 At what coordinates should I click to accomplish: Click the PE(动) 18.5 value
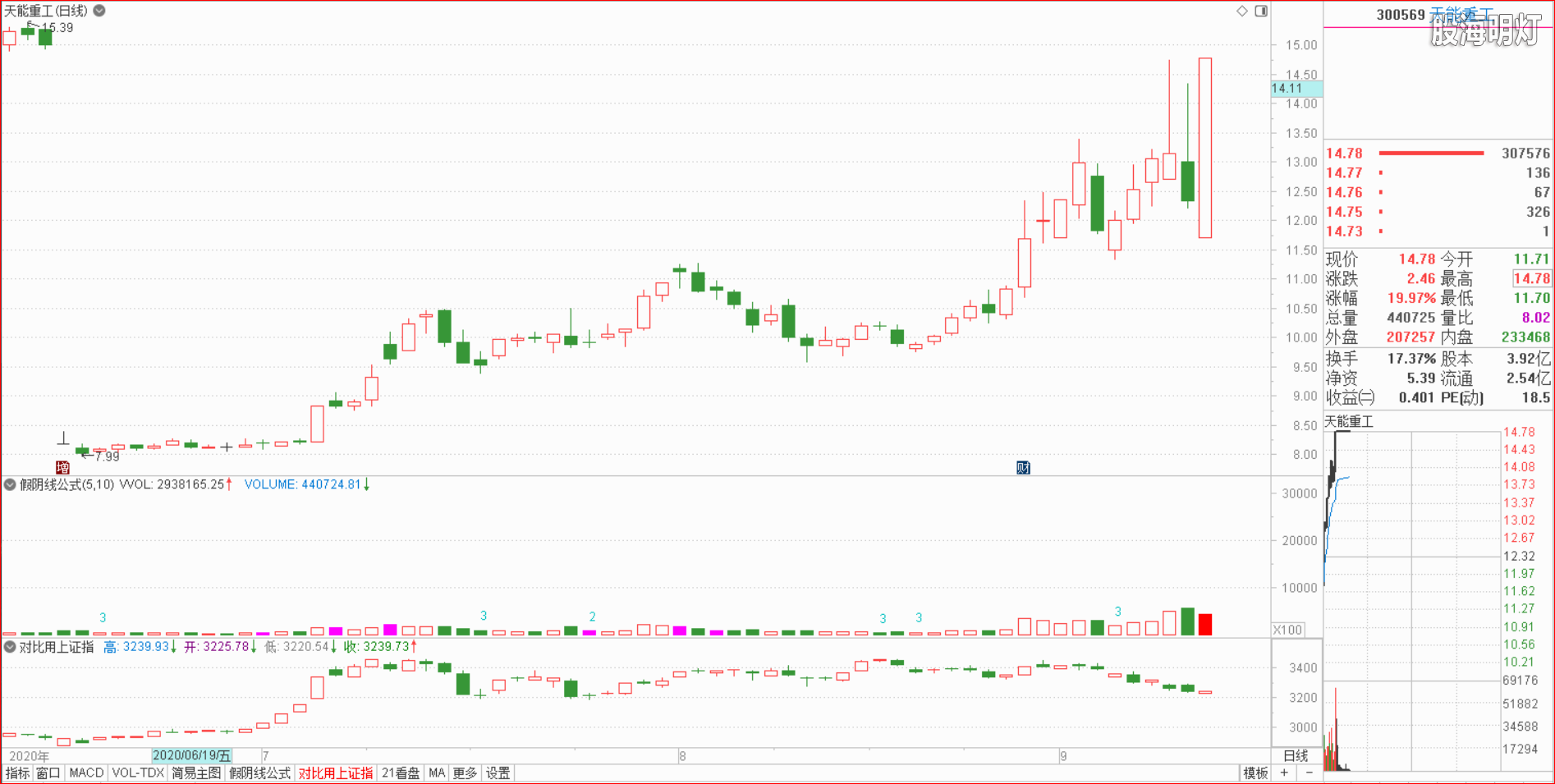[1536, 398]
